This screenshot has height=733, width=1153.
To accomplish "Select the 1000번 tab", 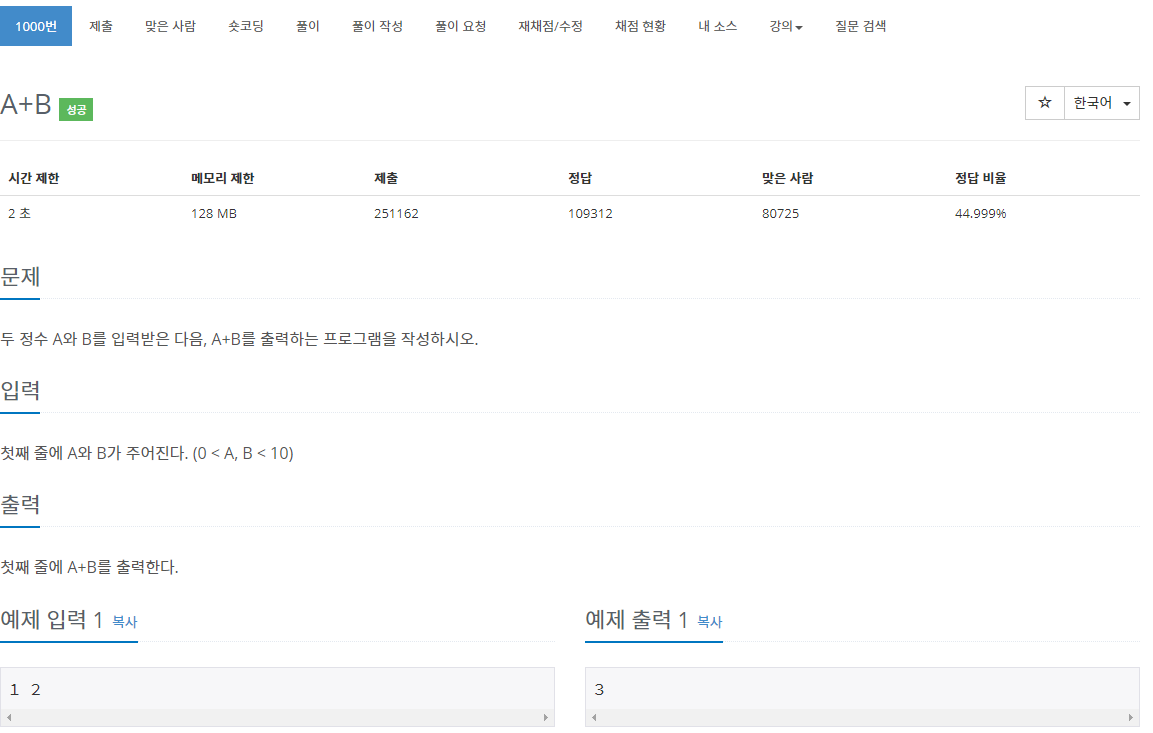I will tap(36, 26).
